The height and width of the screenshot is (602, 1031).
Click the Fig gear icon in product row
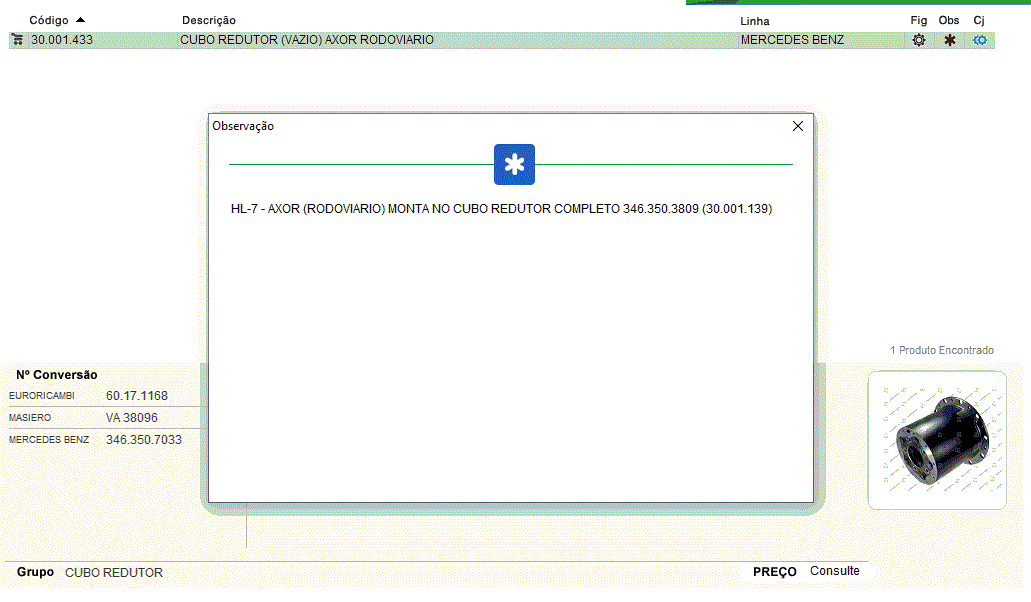click(919, 40)
